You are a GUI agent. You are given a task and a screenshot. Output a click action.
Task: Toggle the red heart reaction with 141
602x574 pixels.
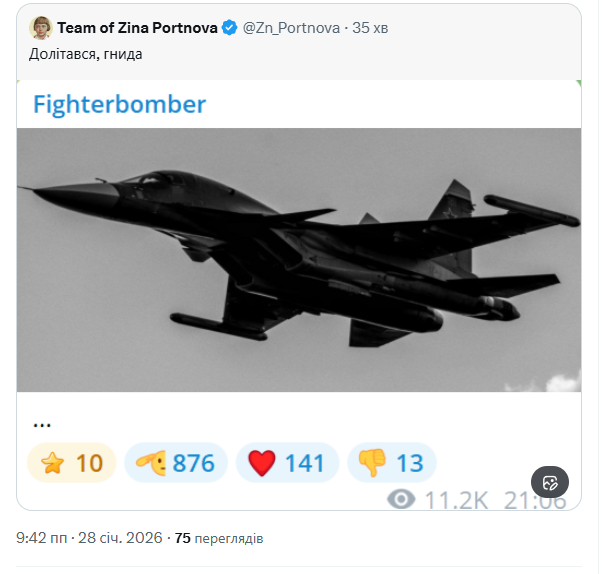(288, 463)
